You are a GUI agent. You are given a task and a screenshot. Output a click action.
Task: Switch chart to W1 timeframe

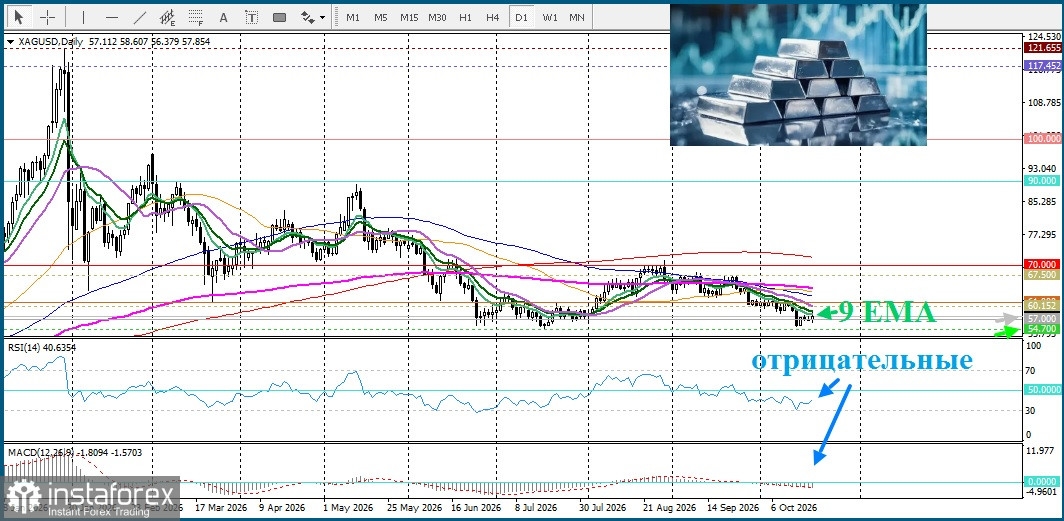click(x=550, y=18)
